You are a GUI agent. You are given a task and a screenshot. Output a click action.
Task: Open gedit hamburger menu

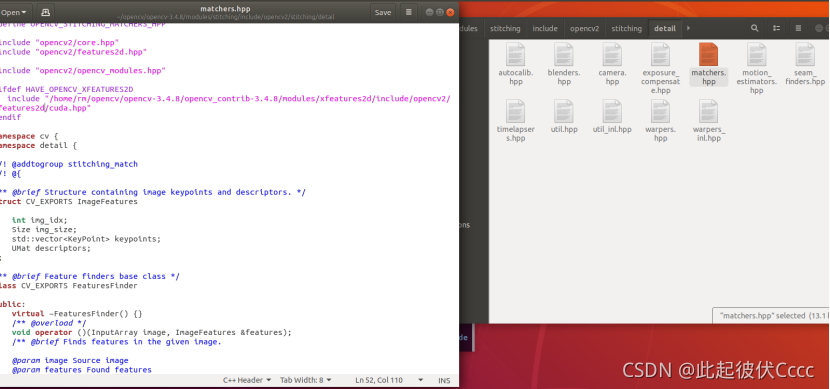409,12
